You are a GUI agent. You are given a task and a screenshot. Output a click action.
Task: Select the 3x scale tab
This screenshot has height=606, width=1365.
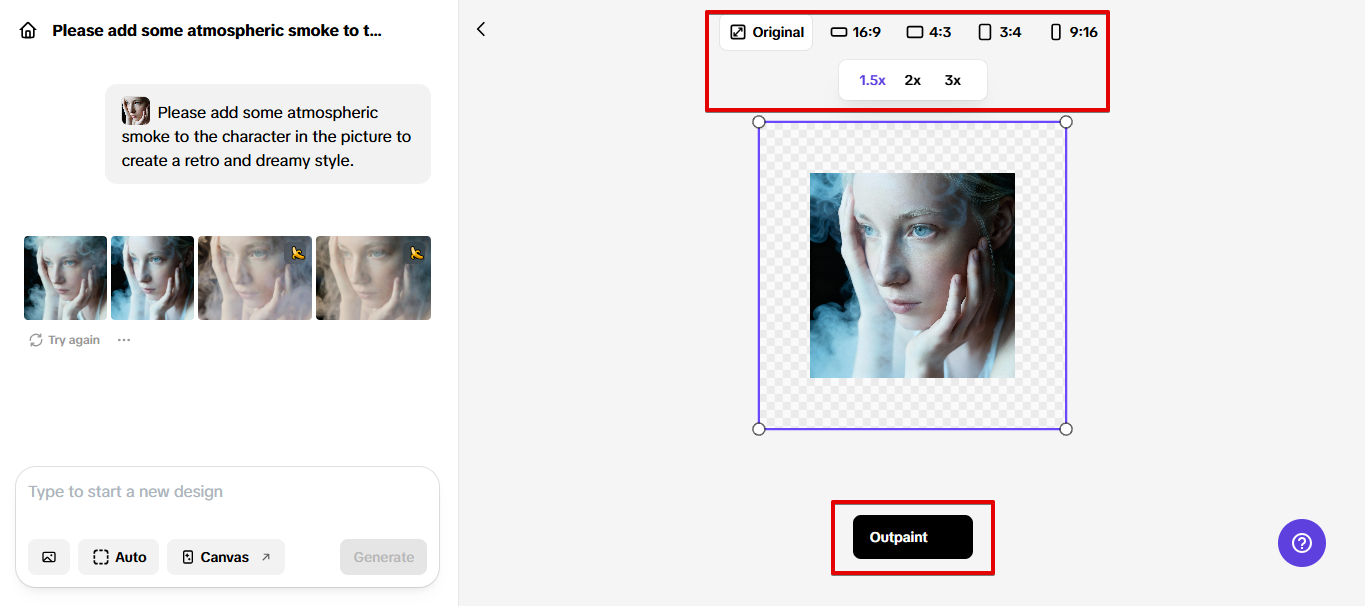[952, 79]
